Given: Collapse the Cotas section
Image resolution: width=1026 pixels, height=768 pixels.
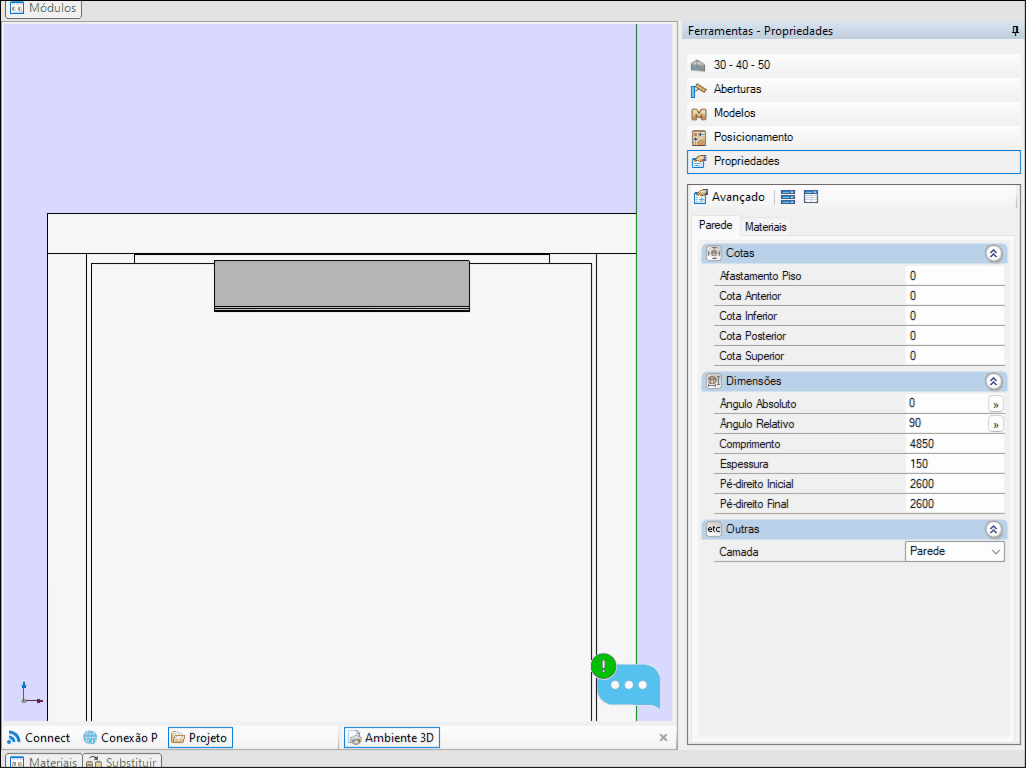Looking at the screenshot, I should [993, 254].
